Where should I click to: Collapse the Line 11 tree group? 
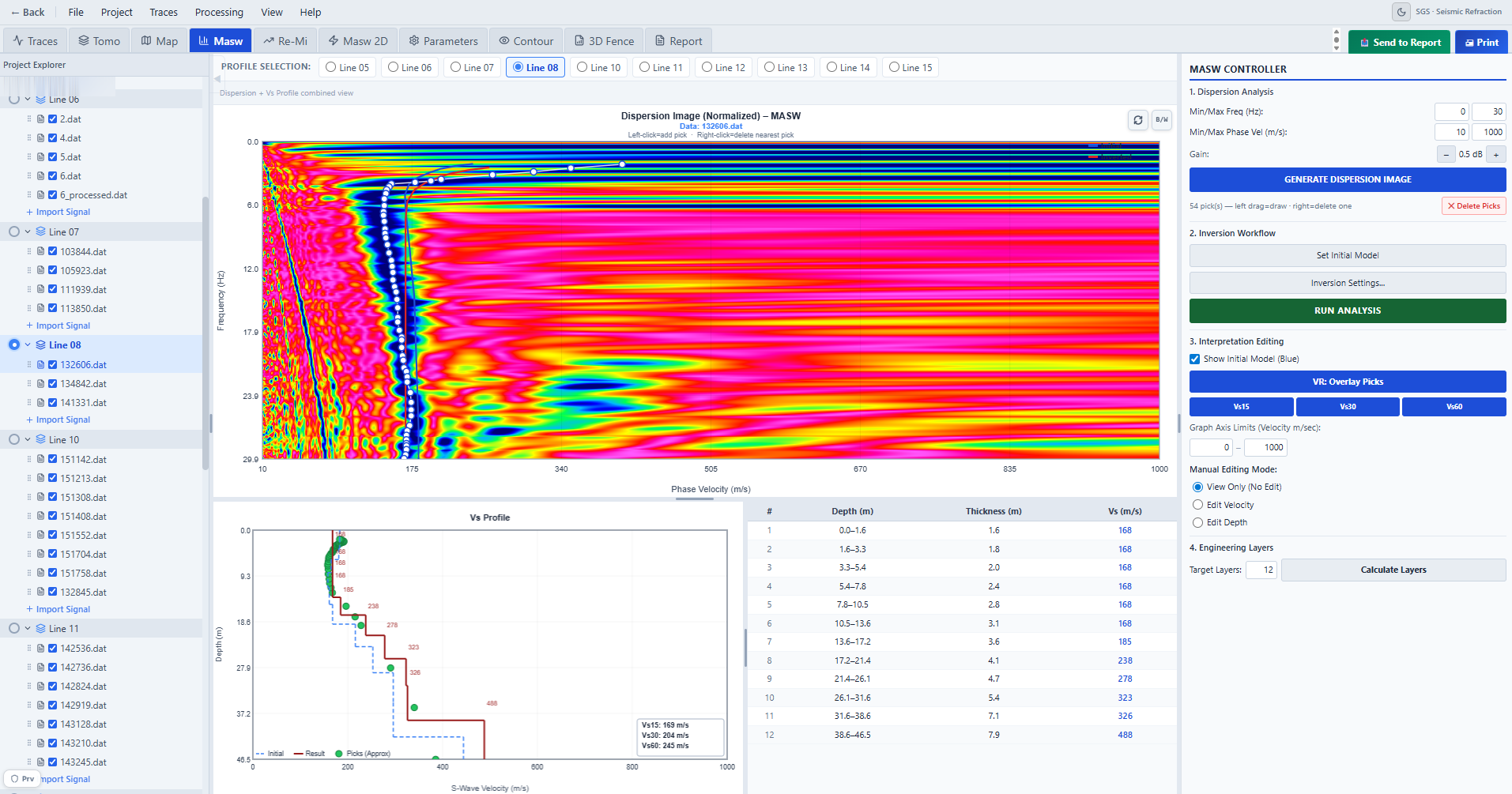pyautogui.click(x=28, y=629)
